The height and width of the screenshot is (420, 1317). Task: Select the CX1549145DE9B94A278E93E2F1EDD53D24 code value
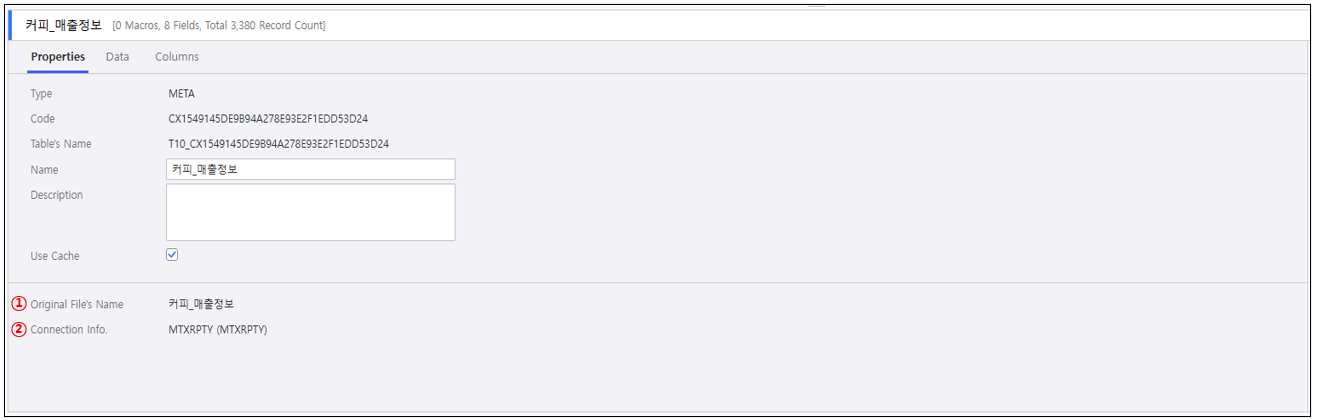(x=268, y=119)
